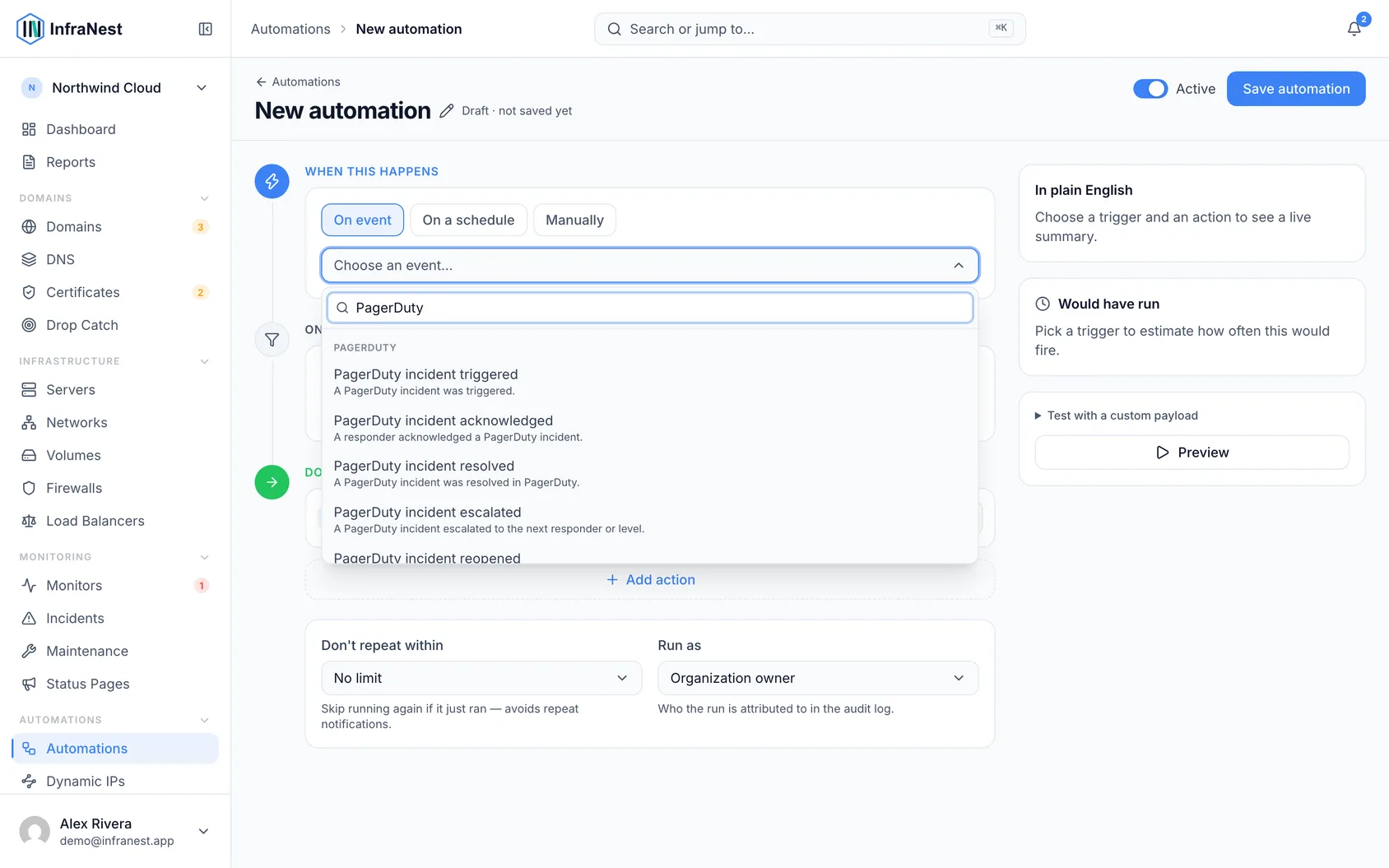
Task: Click the pencil rename icon
Action: tap(447, 111)
